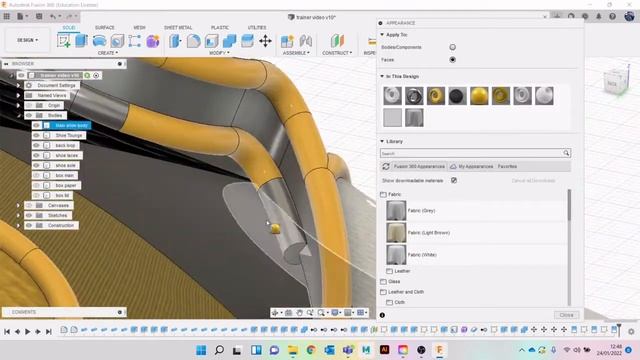Select the Press Pull tool
The height and width of the screenshot is (360, 640).
(175, 41)
